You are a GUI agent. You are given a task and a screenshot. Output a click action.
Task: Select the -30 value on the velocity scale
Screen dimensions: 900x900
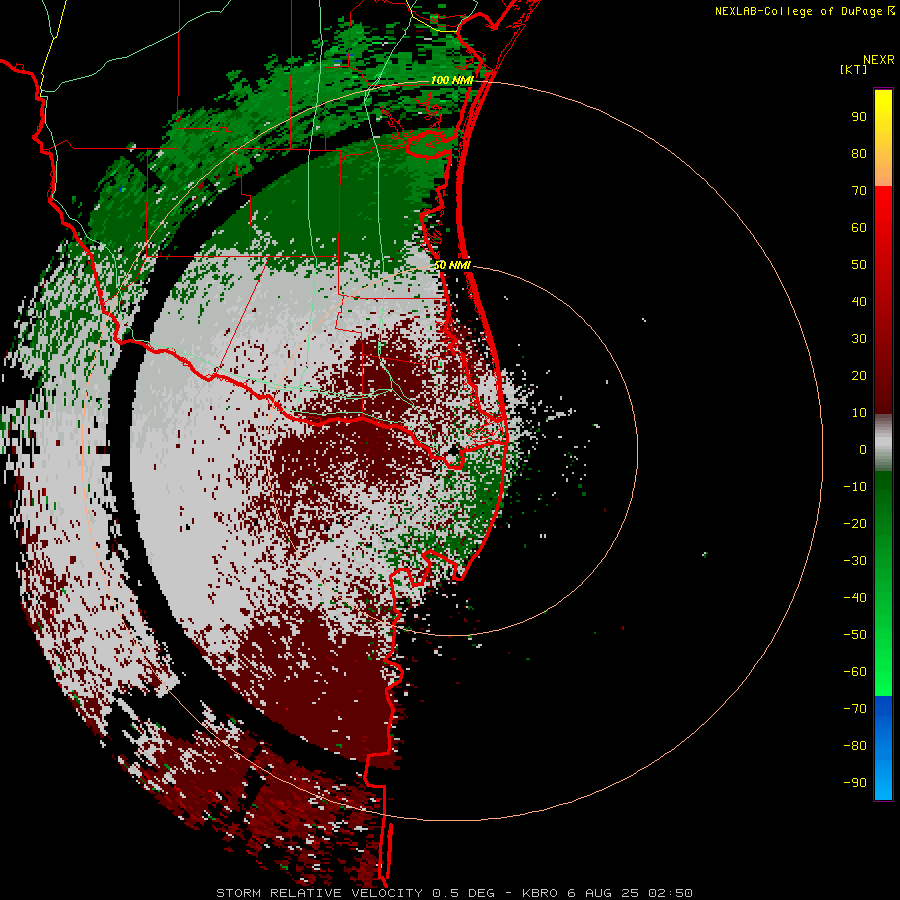click(855, 561)
